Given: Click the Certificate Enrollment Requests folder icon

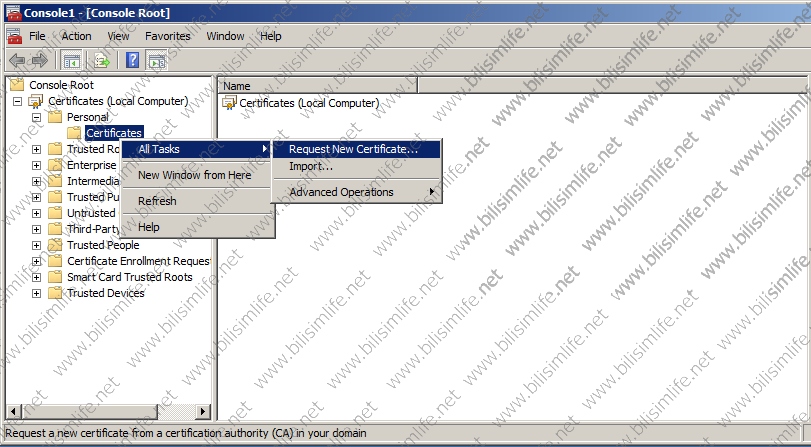Looking at the screenshot, I should (55, 261).
